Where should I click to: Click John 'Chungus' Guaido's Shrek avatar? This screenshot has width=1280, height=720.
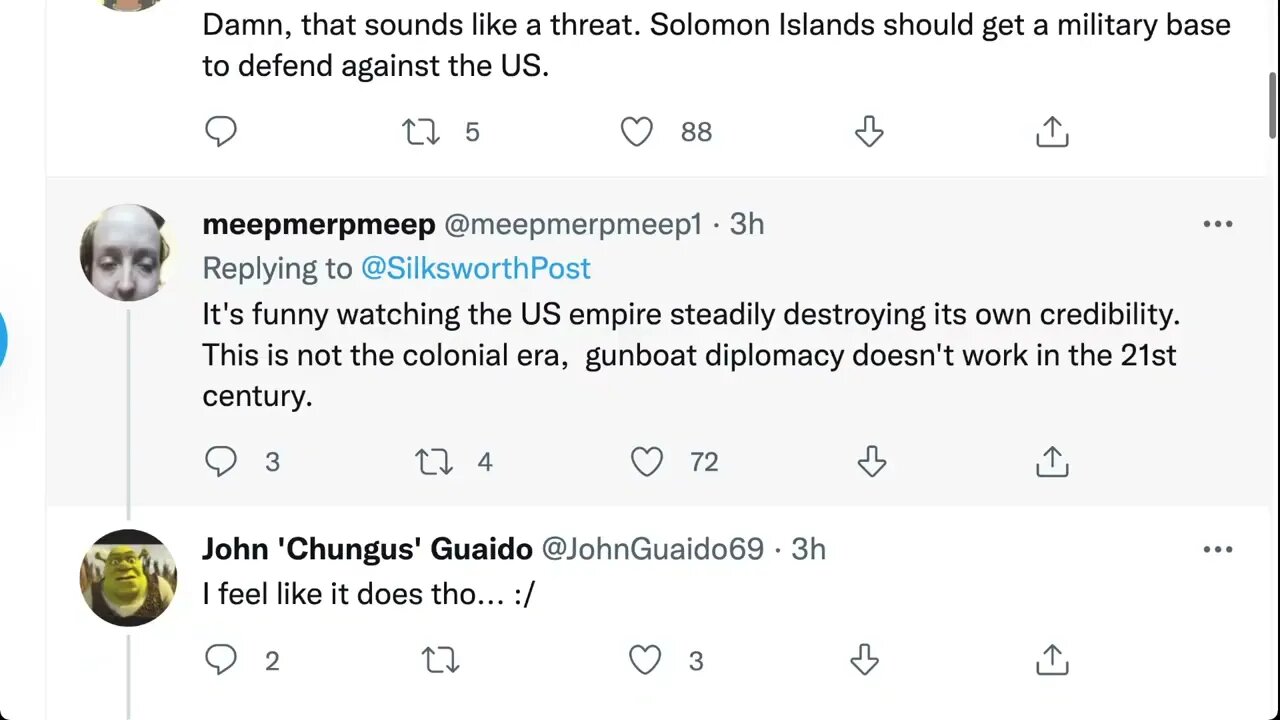click(x=128, y=577)
